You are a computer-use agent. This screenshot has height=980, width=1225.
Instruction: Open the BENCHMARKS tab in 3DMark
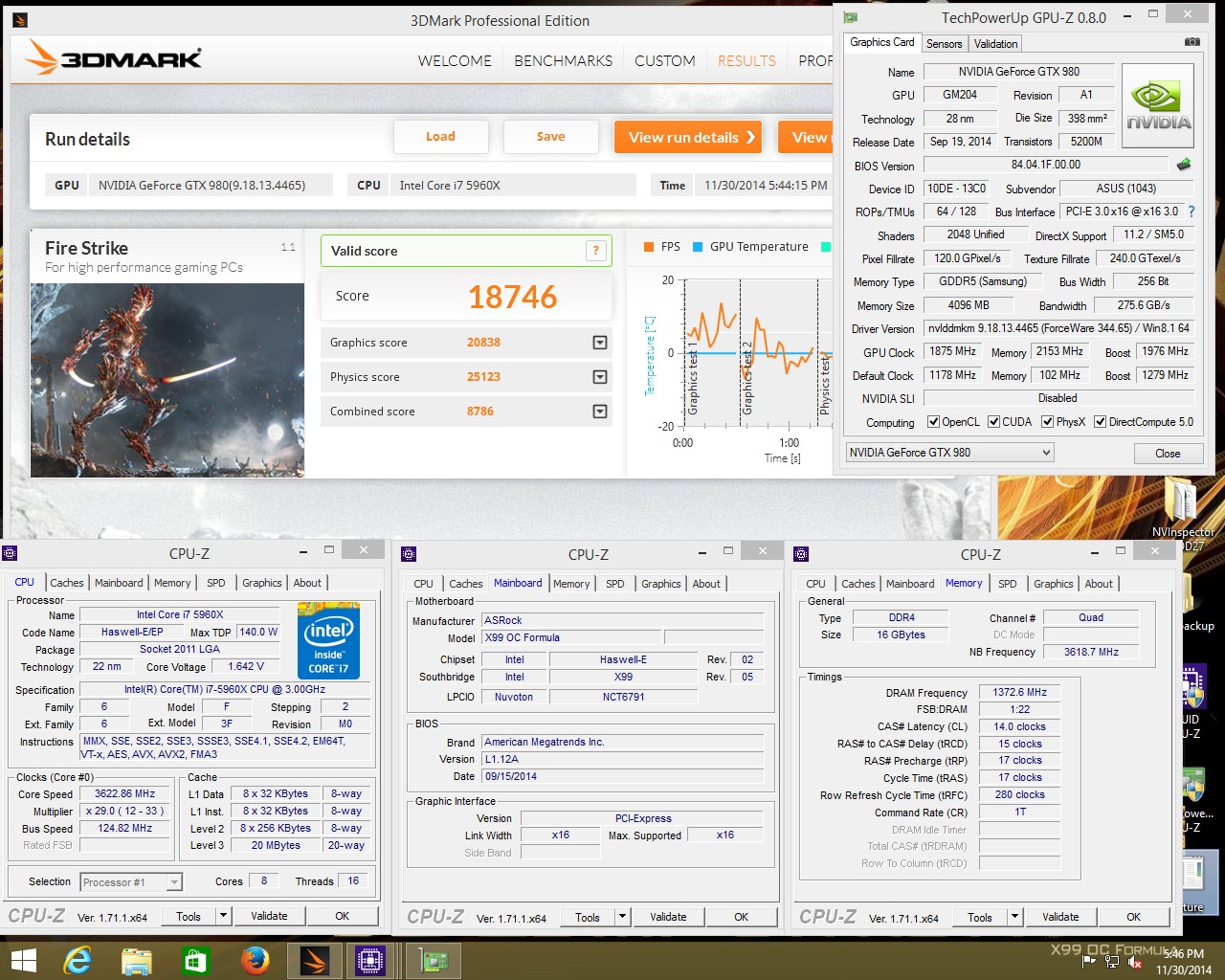563,60
